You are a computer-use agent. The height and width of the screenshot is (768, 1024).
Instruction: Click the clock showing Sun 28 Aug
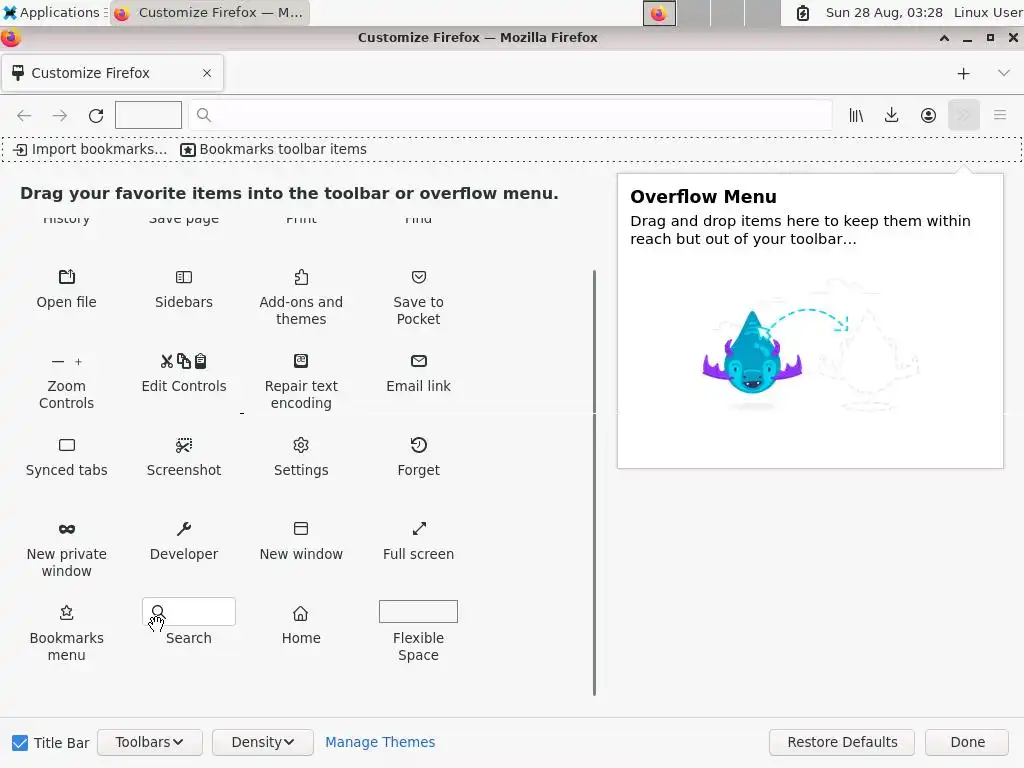tap(884, 12)
